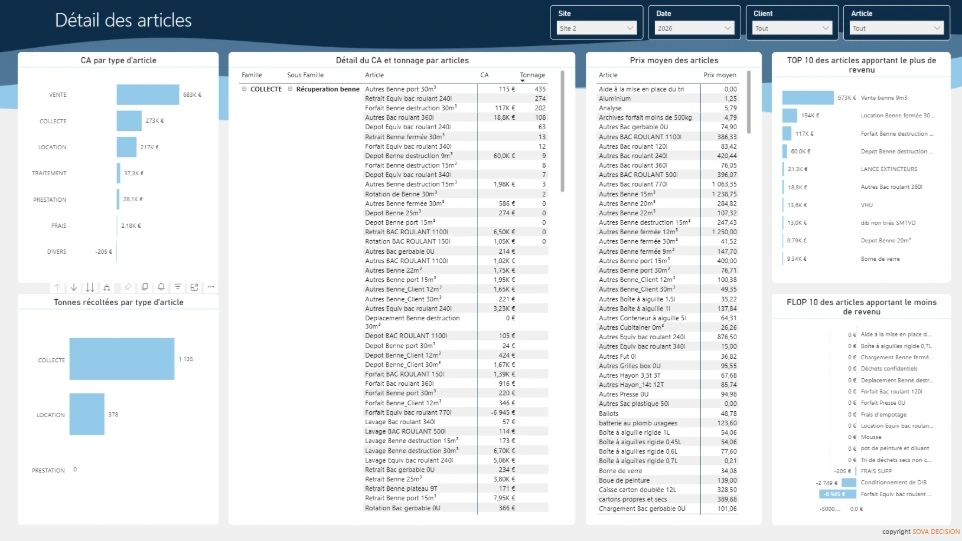This screenshot has width=962, height=541.
Task: Click the sort arrow under Tonnage header
Action: [x=523, y=80]
